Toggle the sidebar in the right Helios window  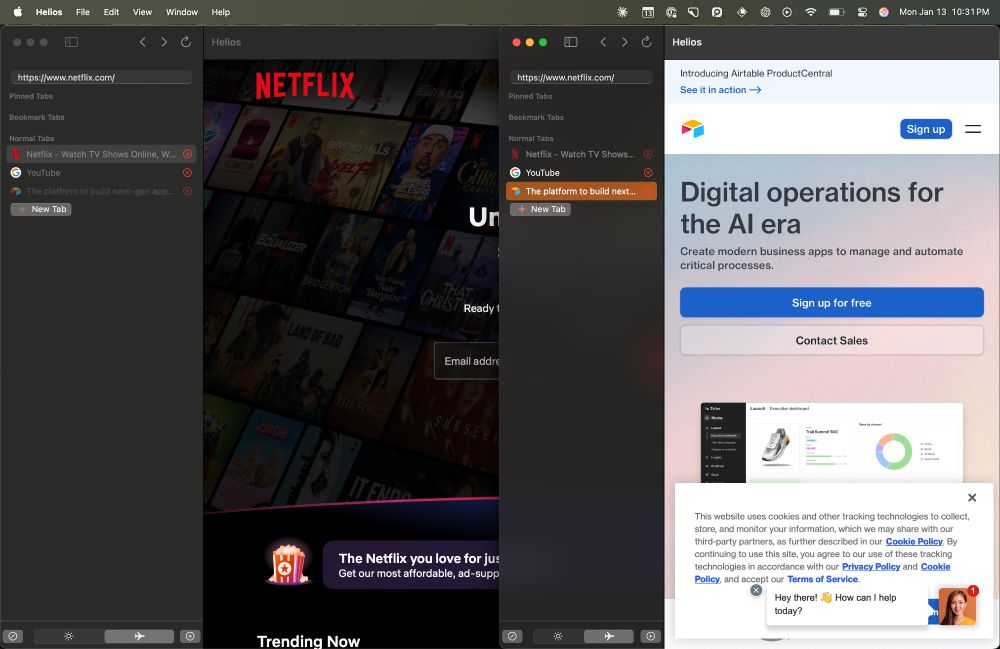click(x=571, y=42)
